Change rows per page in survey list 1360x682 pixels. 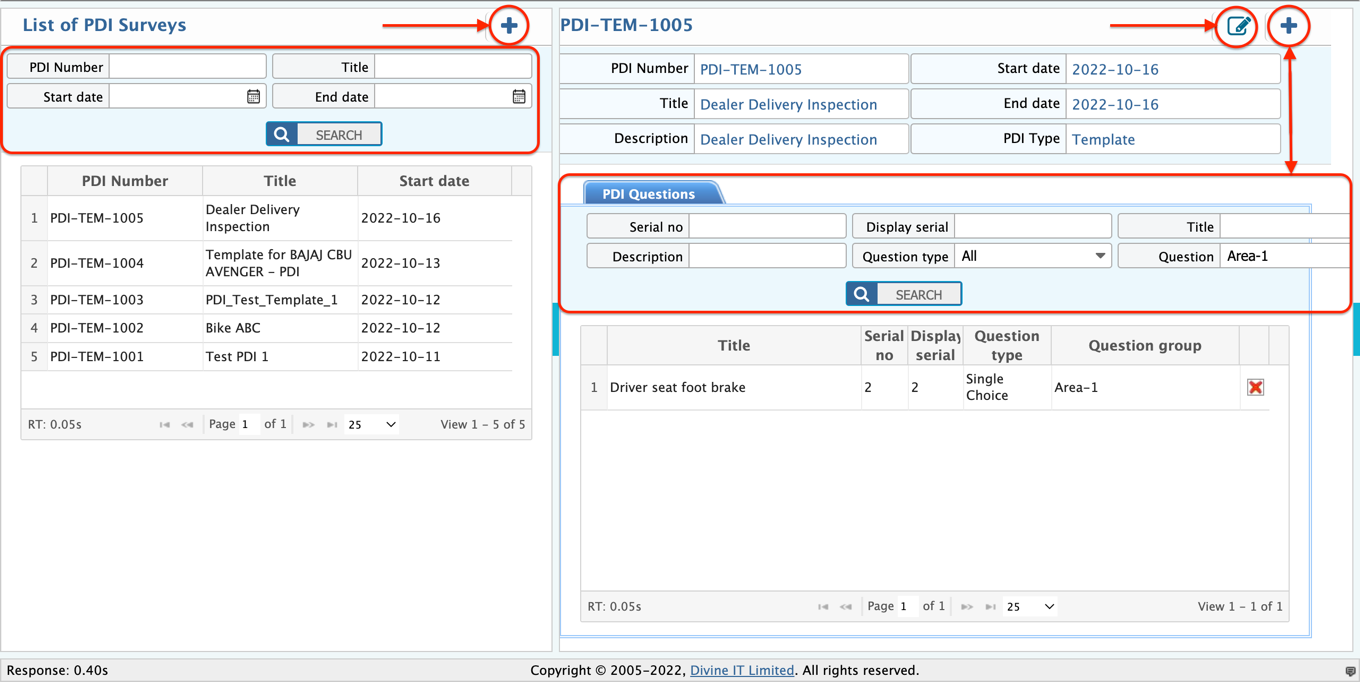372,425
